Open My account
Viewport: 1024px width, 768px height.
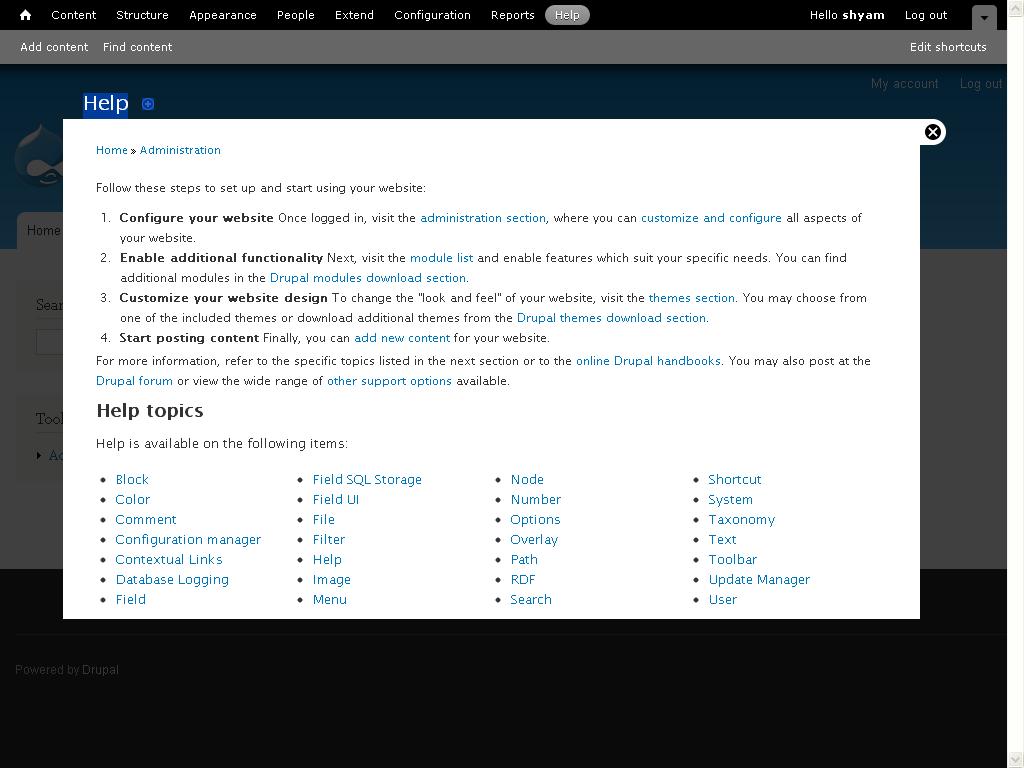pos(904,83)
